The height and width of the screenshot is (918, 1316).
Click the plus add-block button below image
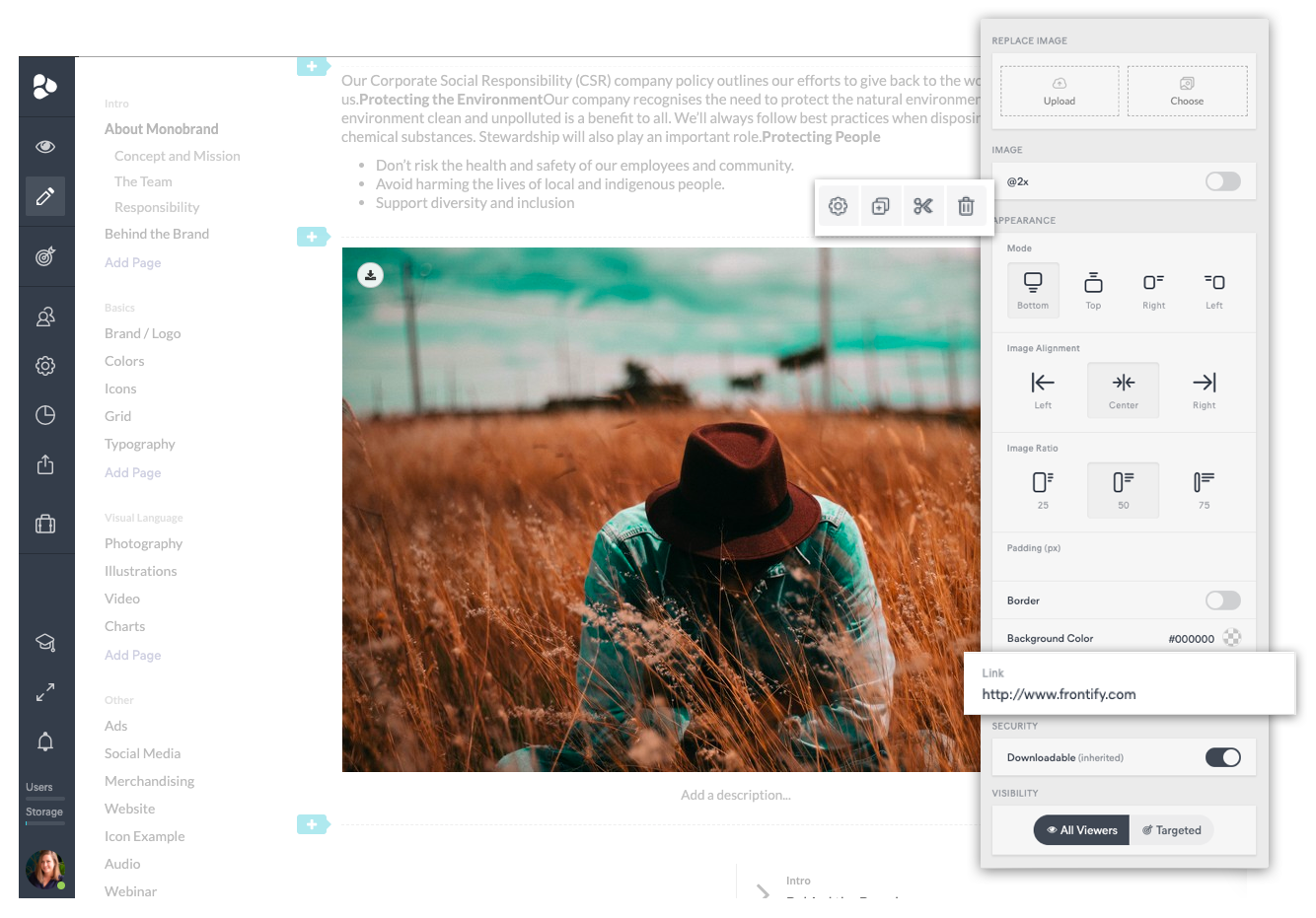point(312,824)
